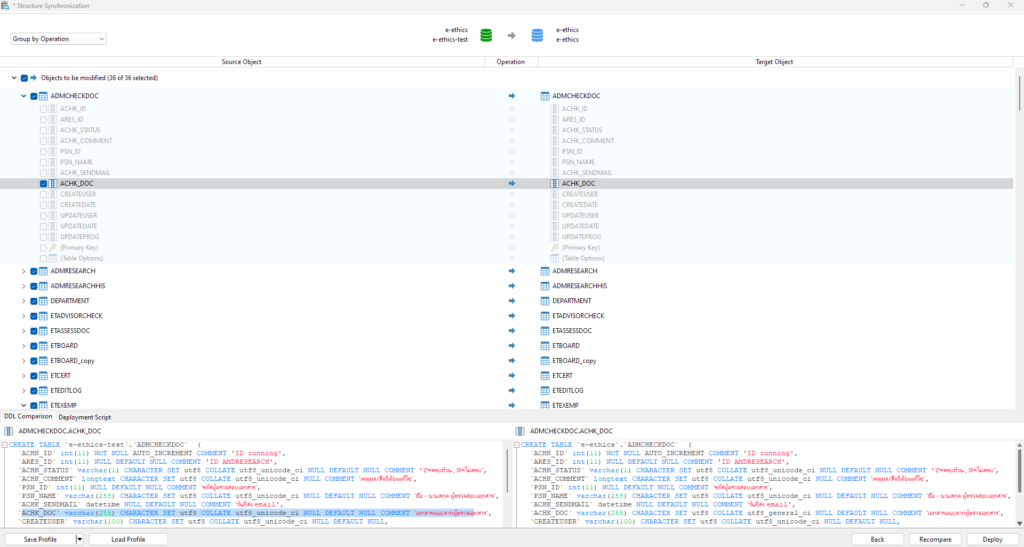Click the blue target database icon

tap(537, 35)
